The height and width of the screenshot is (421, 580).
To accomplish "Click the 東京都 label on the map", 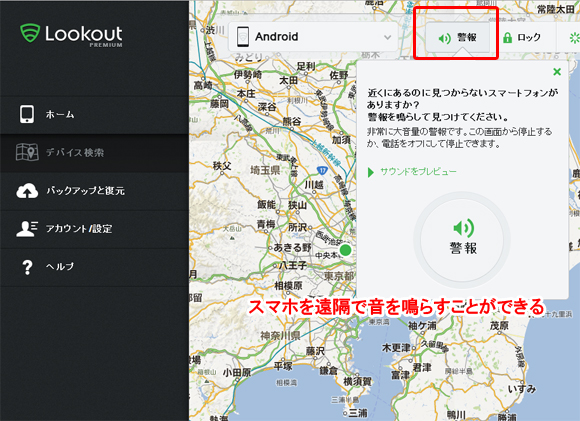I will pyautogui.click(x=339, y=276).
